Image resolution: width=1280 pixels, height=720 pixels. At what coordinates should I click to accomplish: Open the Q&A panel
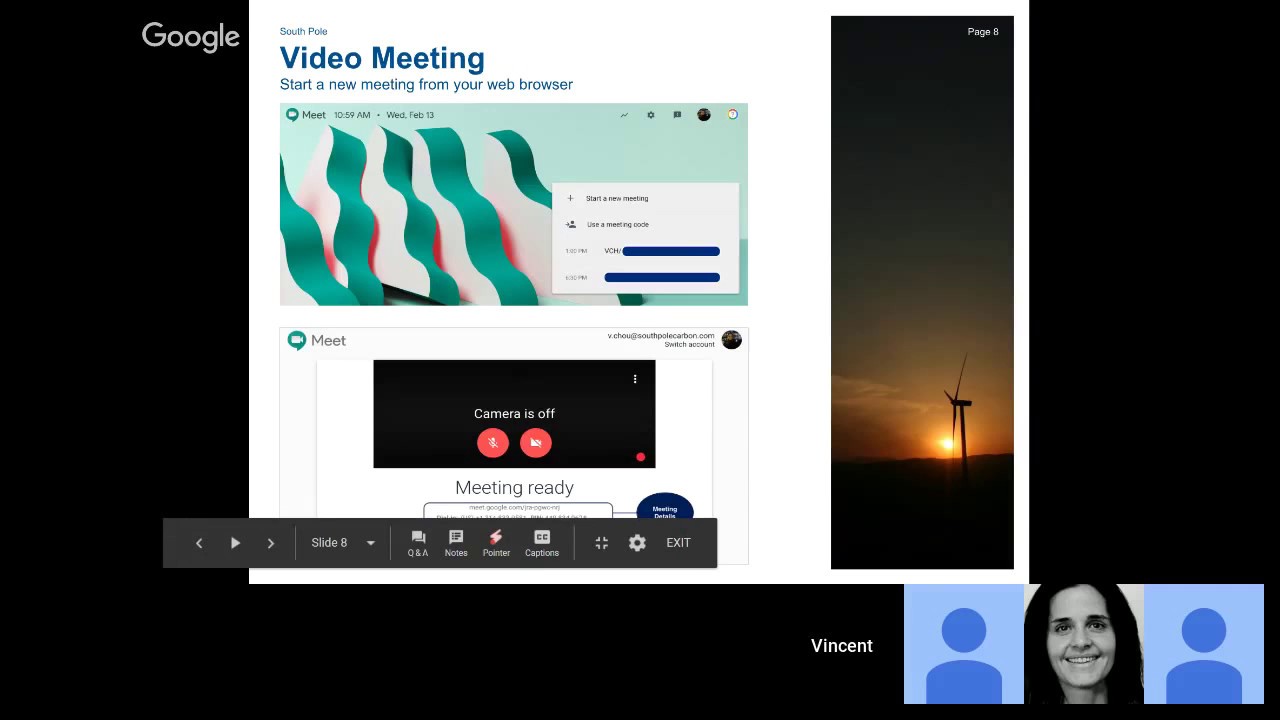click(x=418, y=543)
